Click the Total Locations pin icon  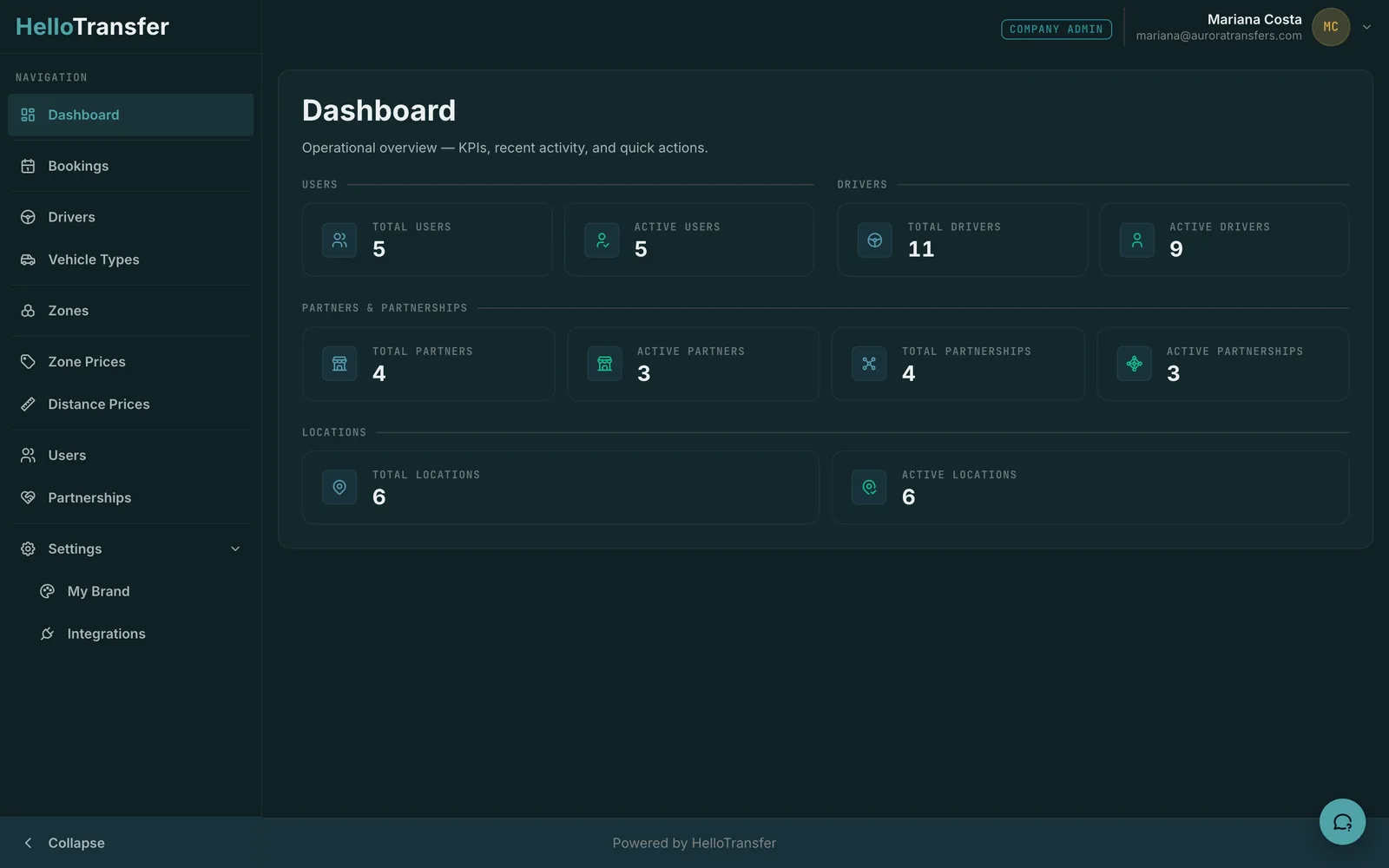pyautogui.click(x=339, y=488)
